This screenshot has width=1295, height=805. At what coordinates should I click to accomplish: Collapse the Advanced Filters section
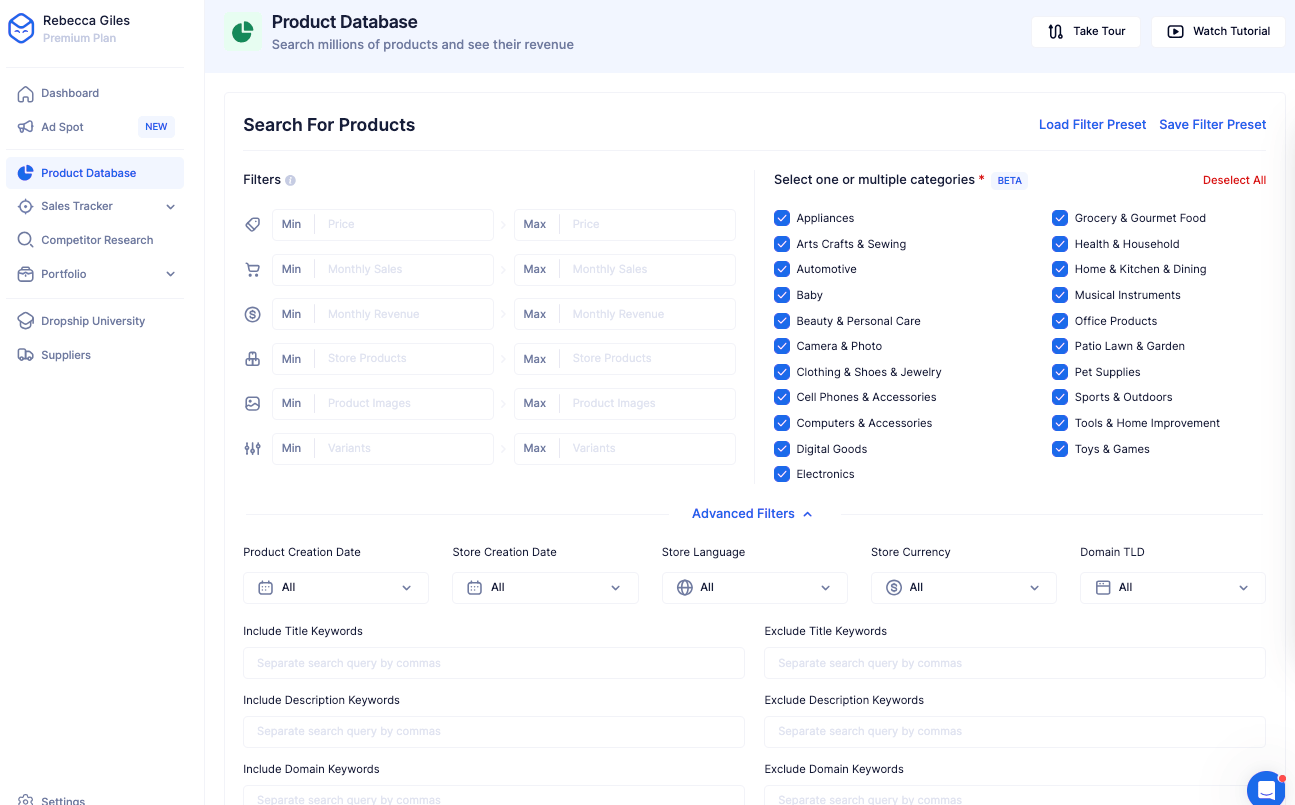pyautogui.click(x=753, y=514)
